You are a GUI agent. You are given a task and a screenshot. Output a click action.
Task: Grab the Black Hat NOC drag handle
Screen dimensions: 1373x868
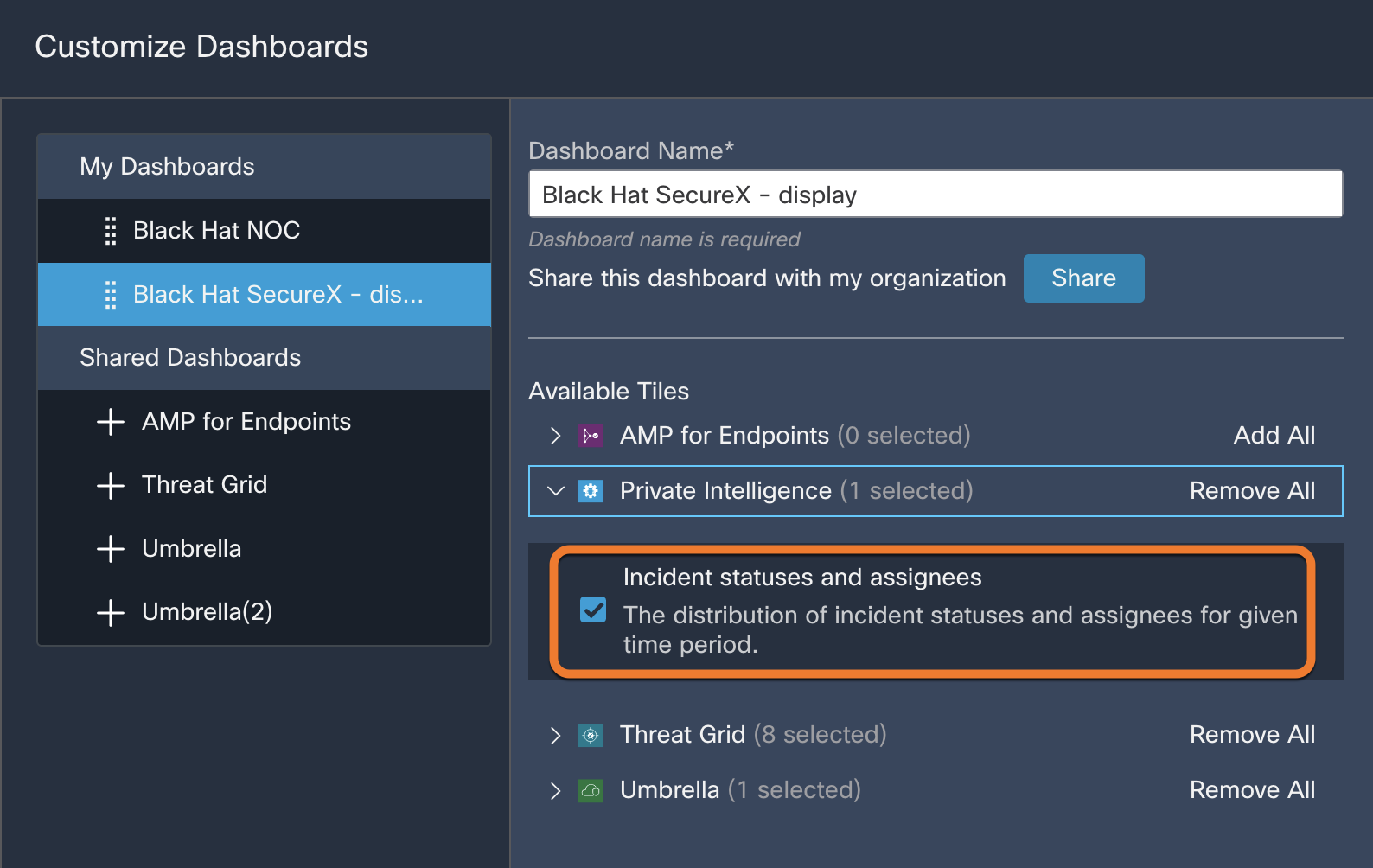(x=111, y=231)
